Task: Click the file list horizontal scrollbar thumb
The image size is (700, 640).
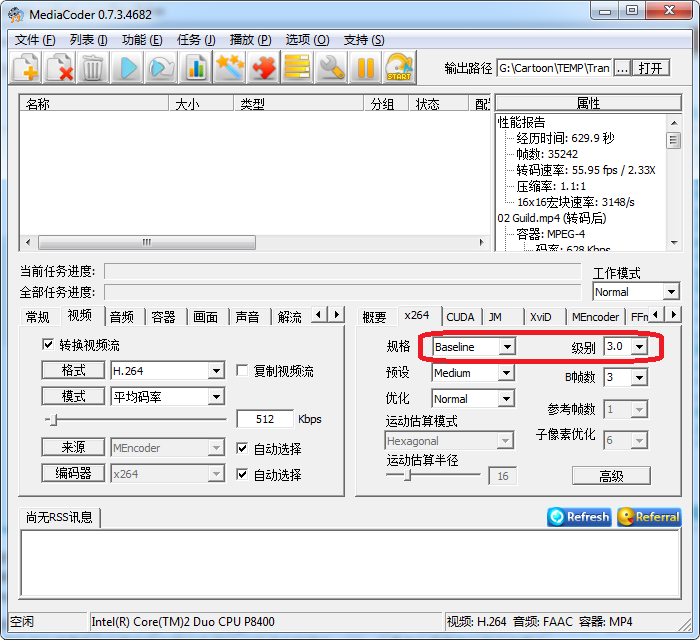Action: [x=147, y=242]
